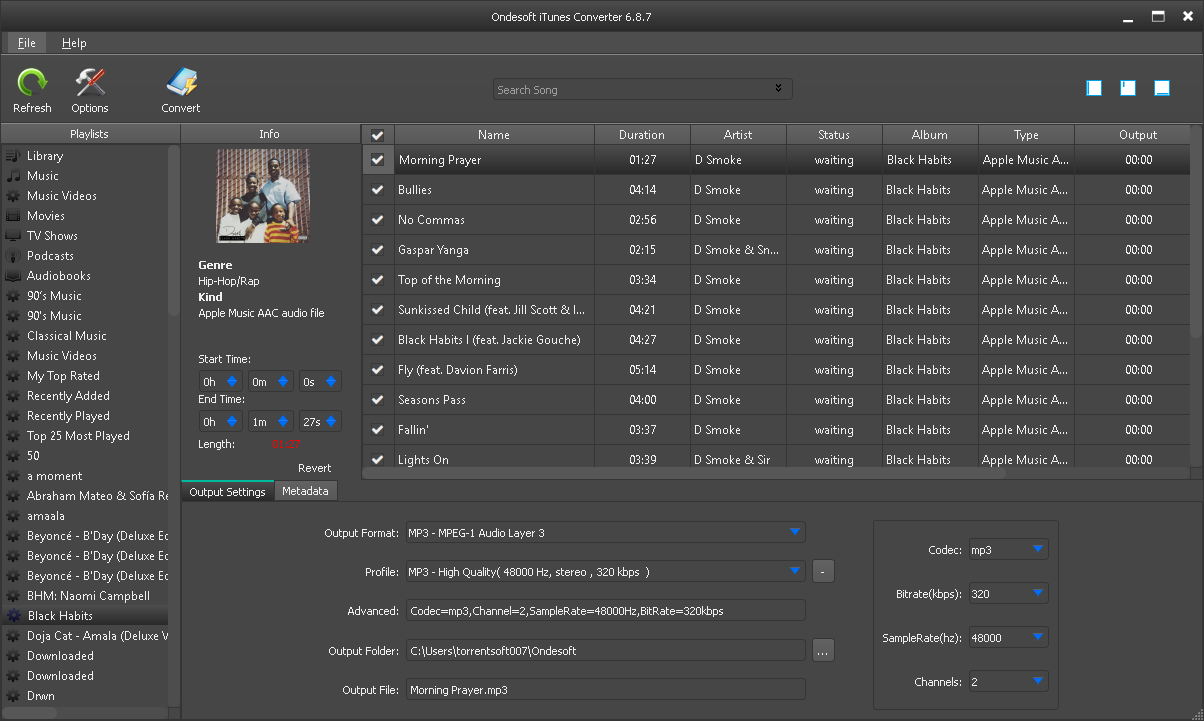Open Recently Added playlist

pyautogui.click(x=68, y=396)
